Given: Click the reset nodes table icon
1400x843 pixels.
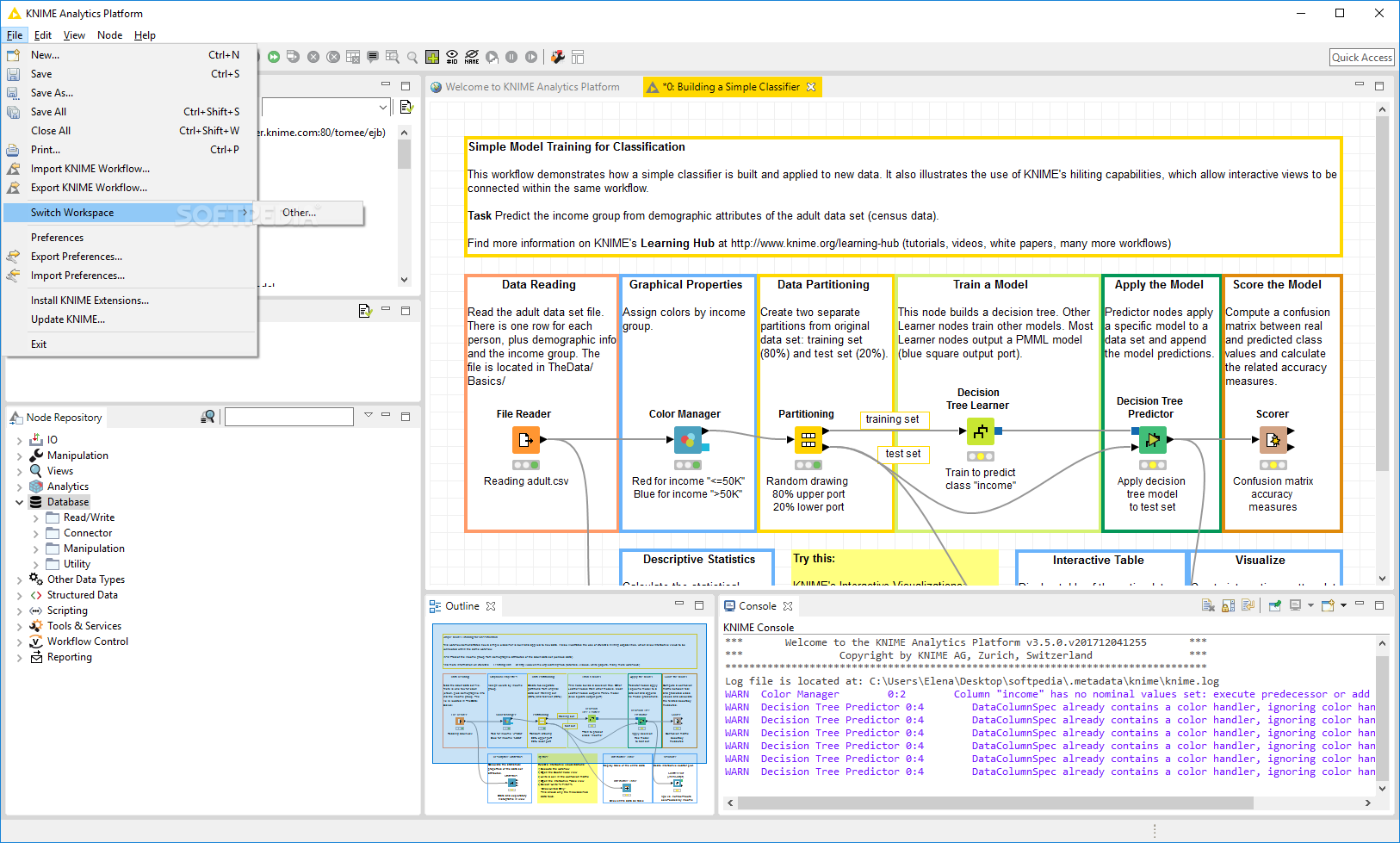Looking at the screenshot, I should coord(353,57).
